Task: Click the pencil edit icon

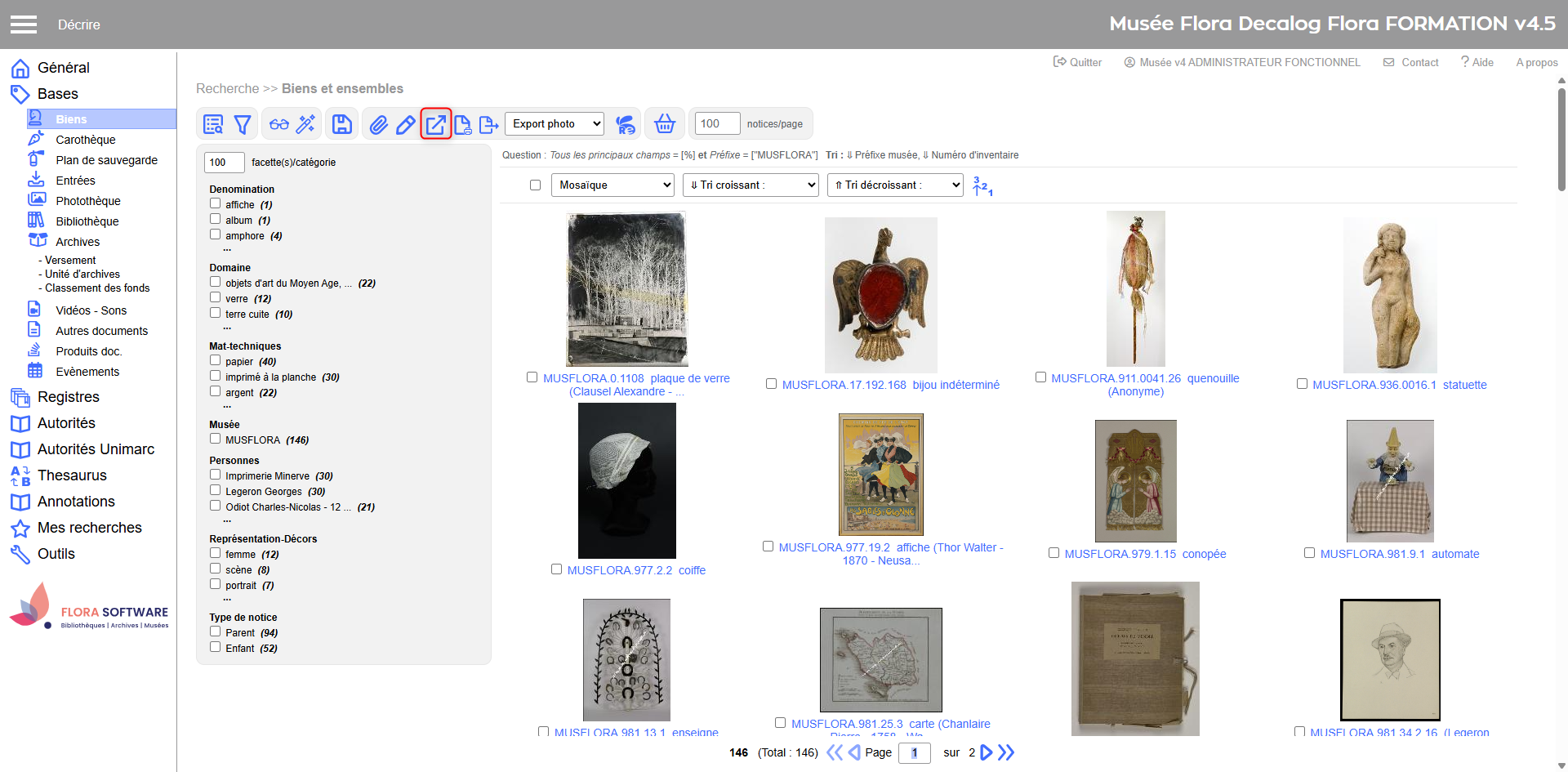Action: [x=405, y=124]
